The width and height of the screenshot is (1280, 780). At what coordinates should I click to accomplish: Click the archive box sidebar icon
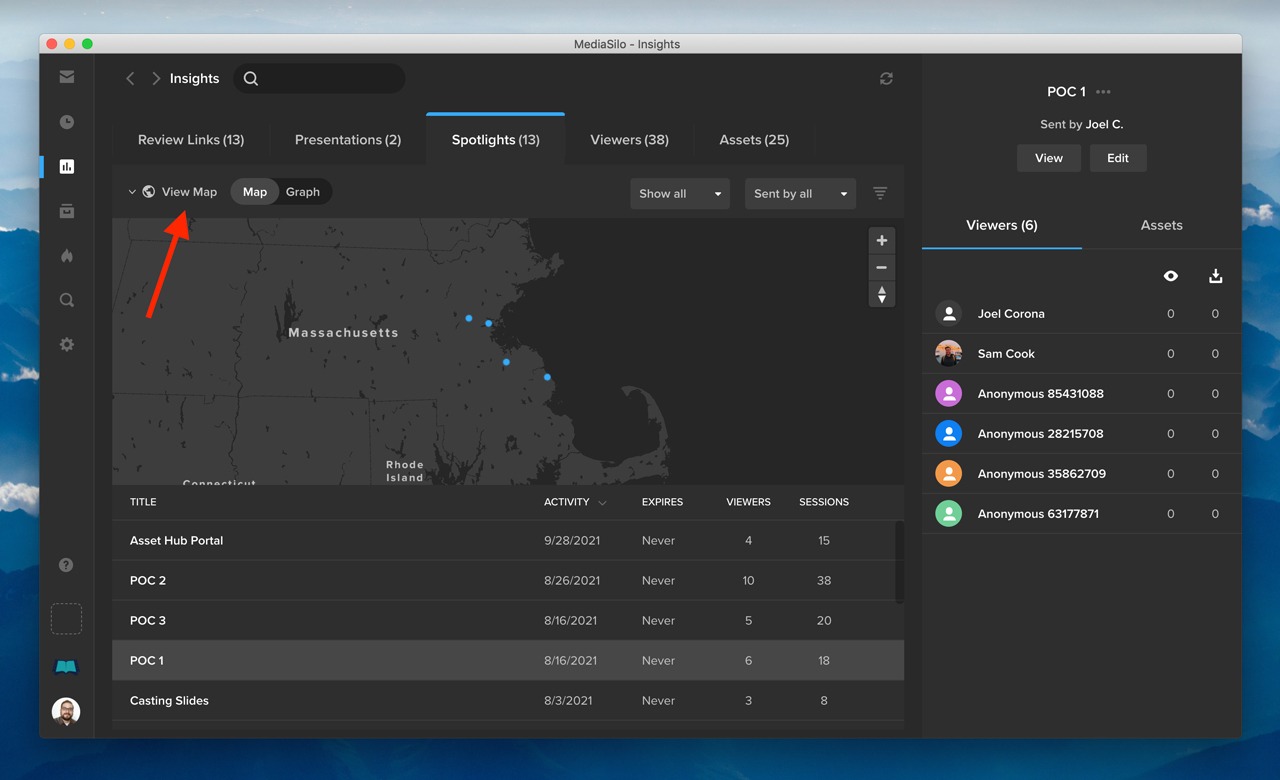point(67,211)
